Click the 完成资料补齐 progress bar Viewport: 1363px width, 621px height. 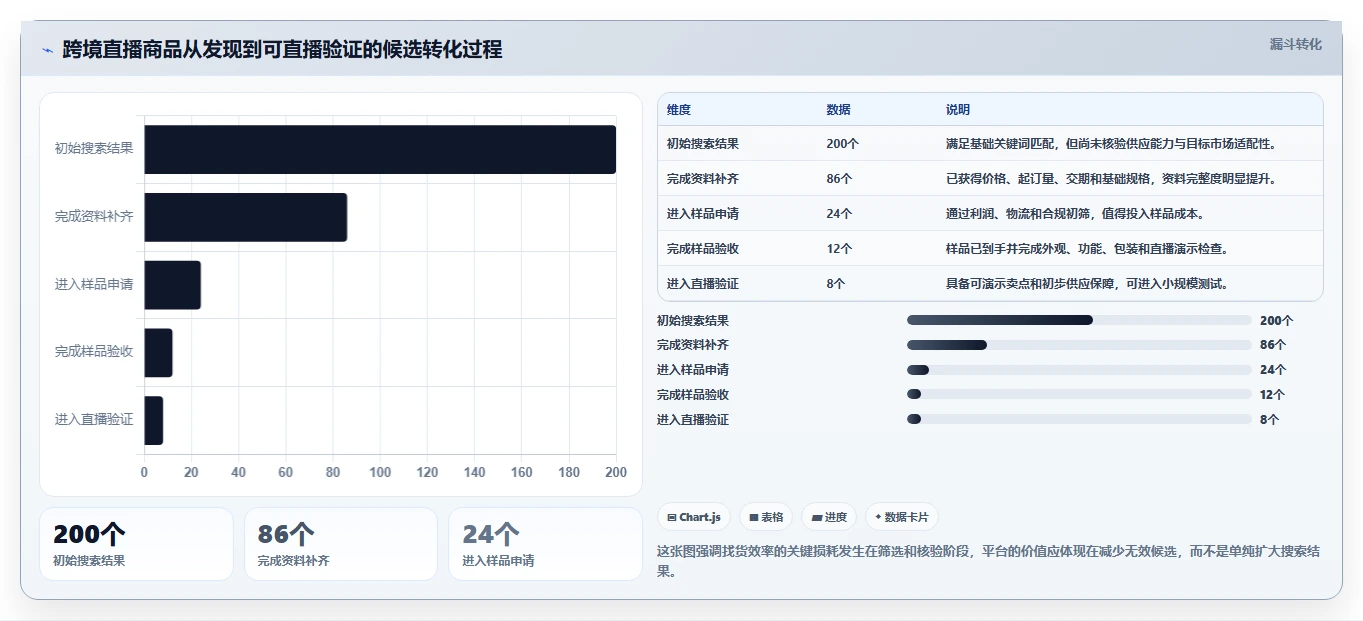click(1079, 345)
